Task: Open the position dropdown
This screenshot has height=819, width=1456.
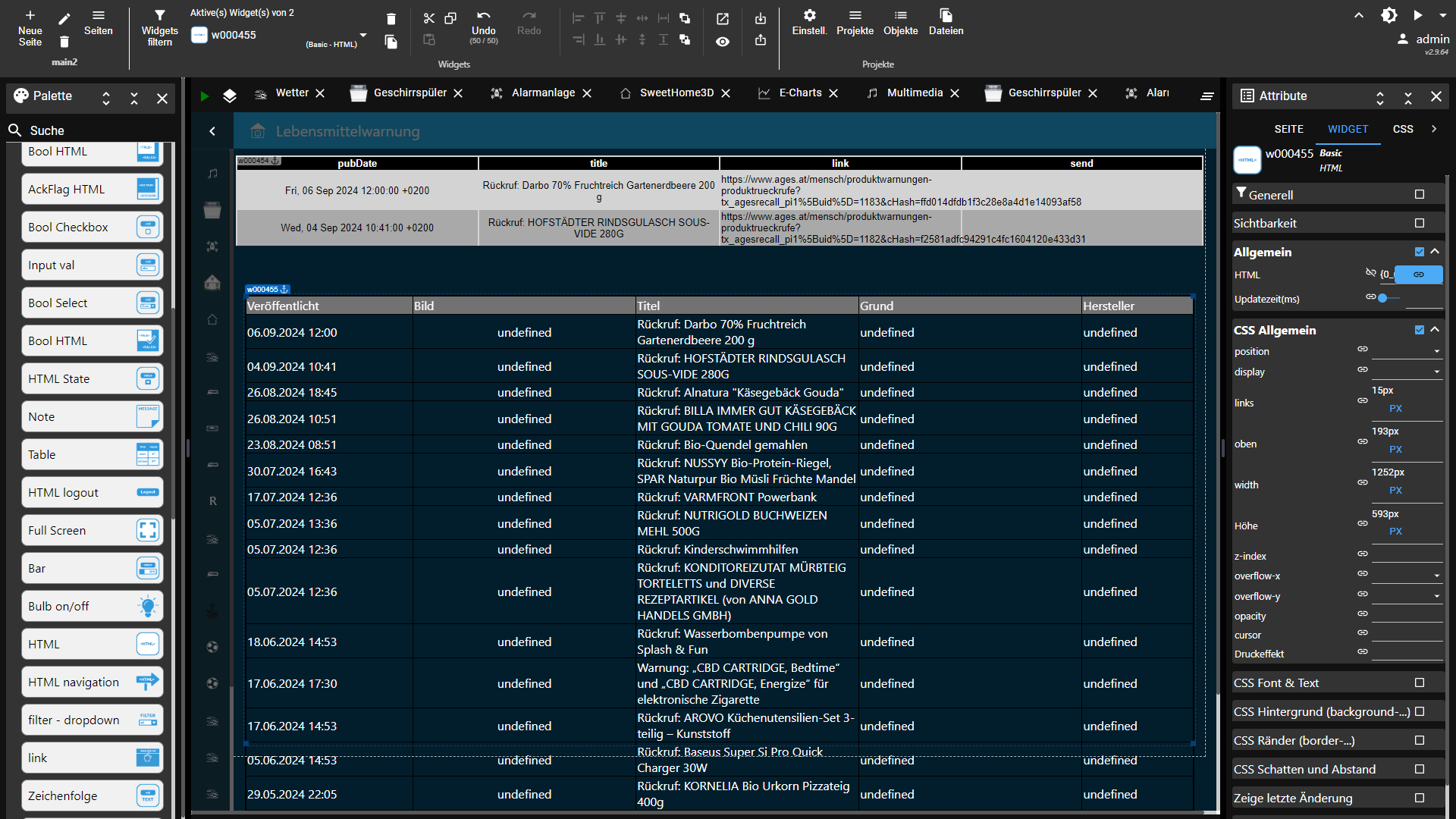Action: (x=1407, y=351)
